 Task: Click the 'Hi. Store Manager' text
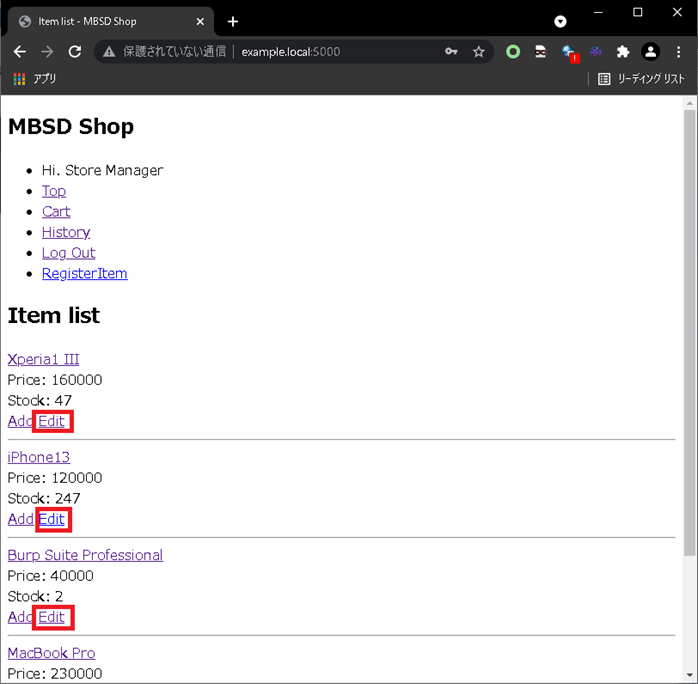point(102,170)
